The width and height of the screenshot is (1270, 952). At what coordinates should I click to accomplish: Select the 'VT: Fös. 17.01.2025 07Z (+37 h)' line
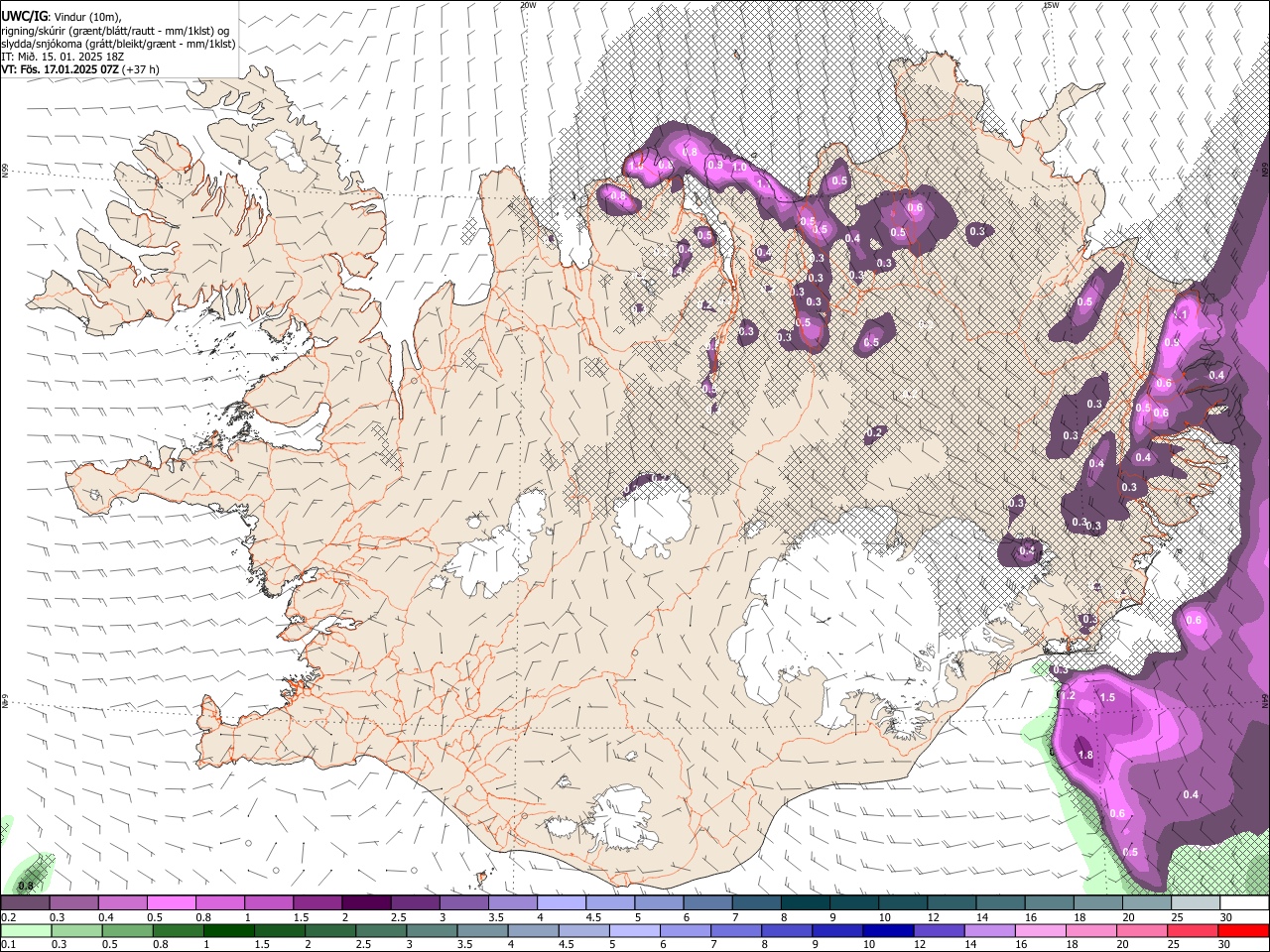80,69
